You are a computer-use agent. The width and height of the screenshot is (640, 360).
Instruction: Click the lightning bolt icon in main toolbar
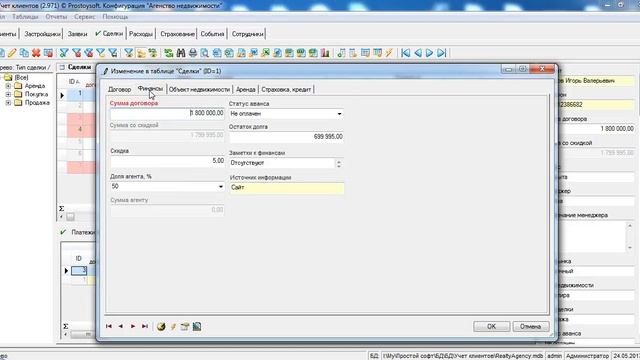[389, 53]
